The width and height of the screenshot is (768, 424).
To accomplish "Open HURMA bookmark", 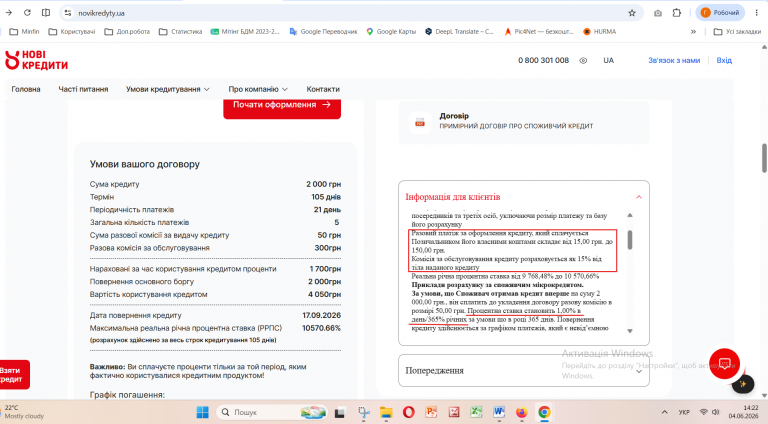I will point(600,31).
